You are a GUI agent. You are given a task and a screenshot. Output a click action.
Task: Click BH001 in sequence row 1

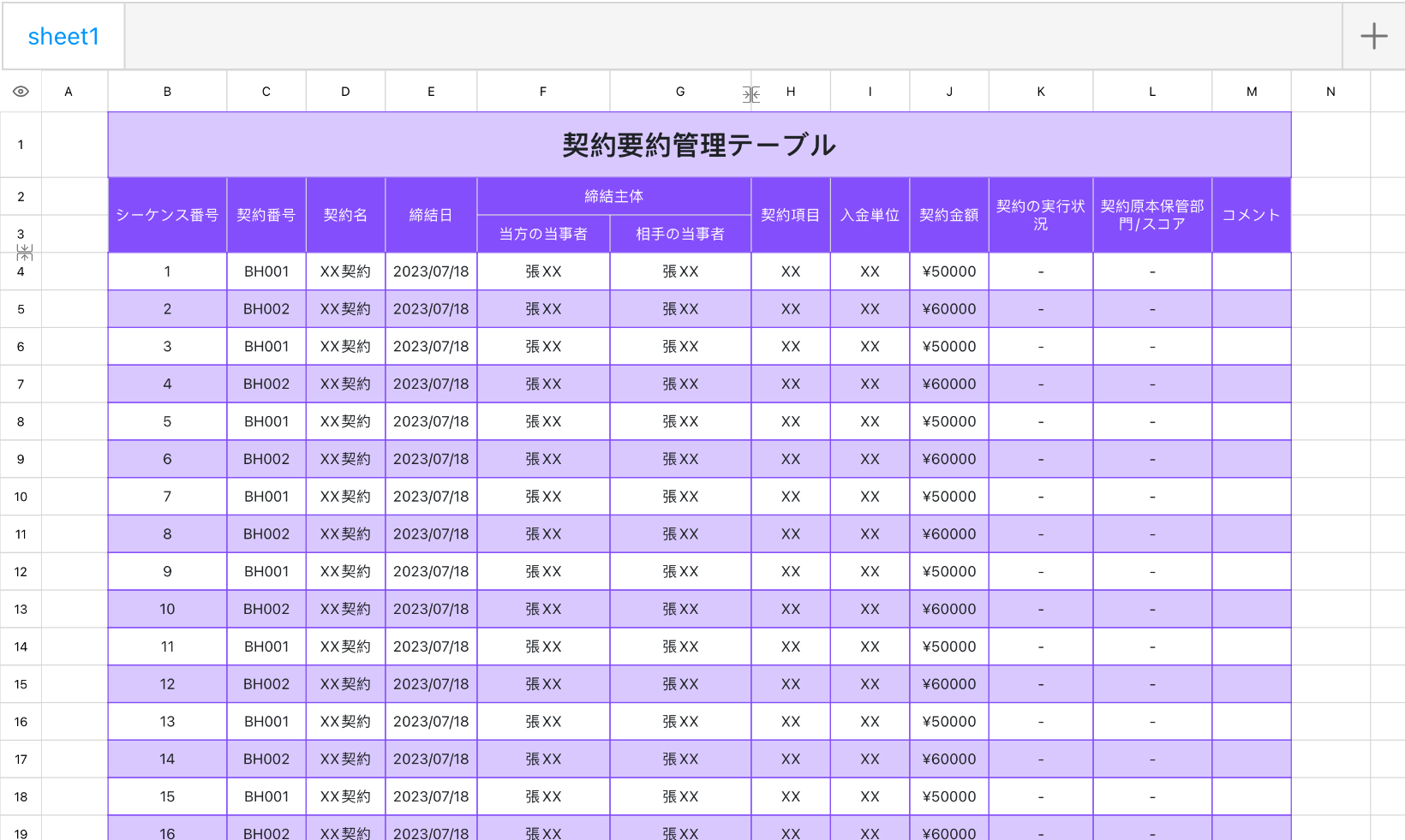pyautogui.click(x=266, y=271)
